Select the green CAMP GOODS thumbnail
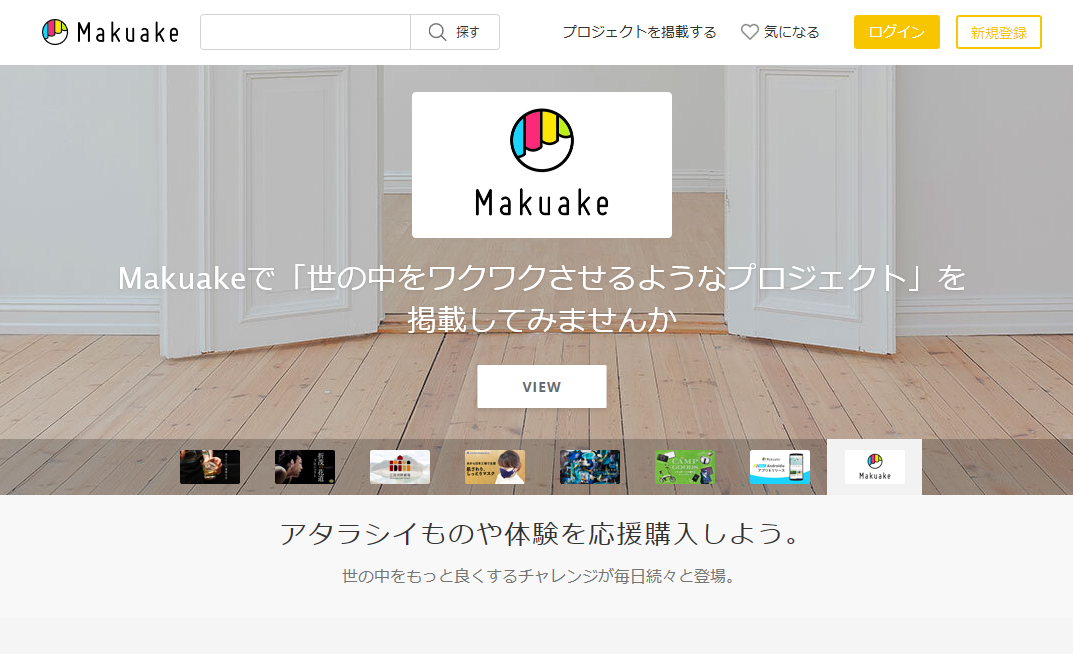This screenshot has width=1073, height=654. 684,467
